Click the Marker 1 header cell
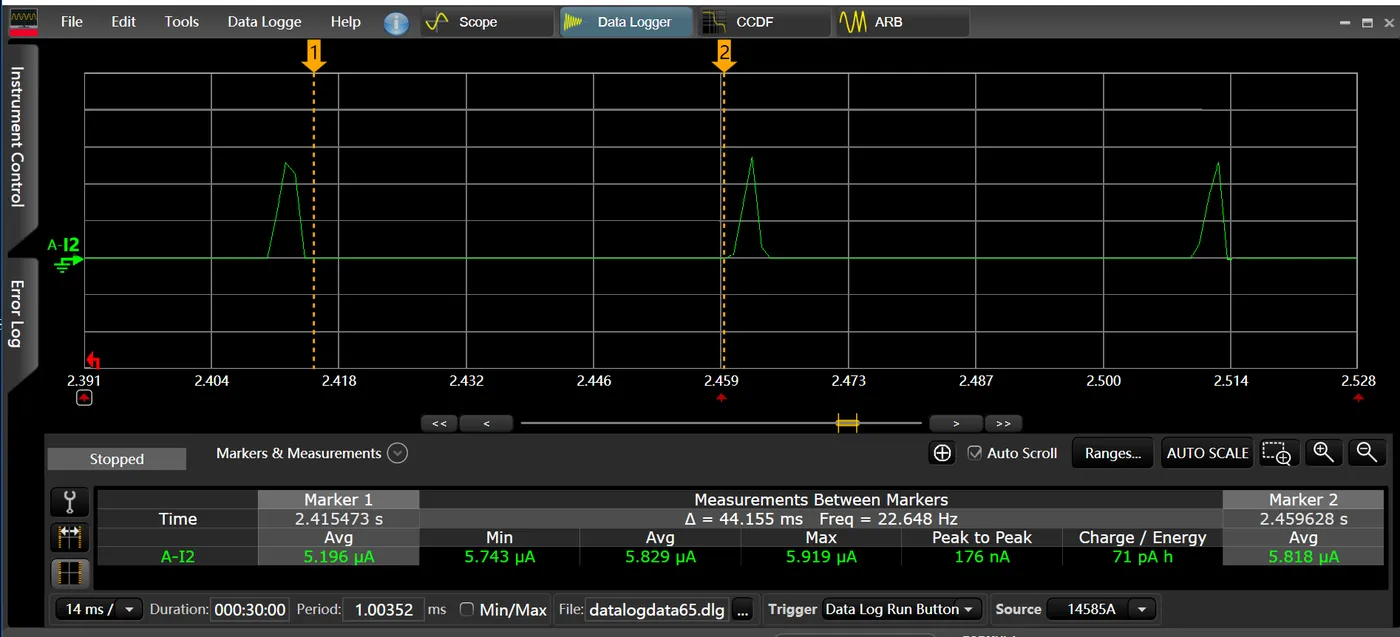This screenshot has width=1400, height=637. pos(338,499)
